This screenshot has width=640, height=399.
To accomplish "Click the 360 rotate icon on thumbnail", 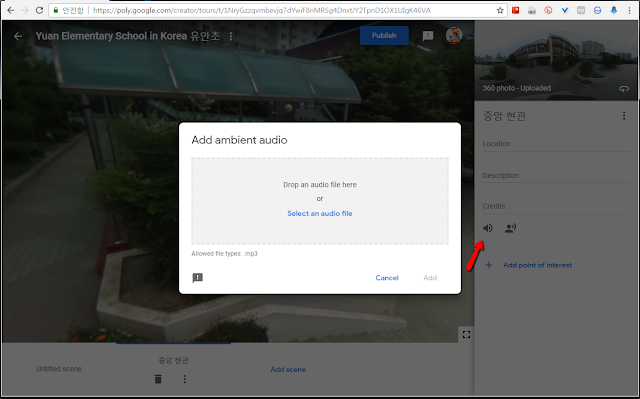I will click(x=623, y=89).
